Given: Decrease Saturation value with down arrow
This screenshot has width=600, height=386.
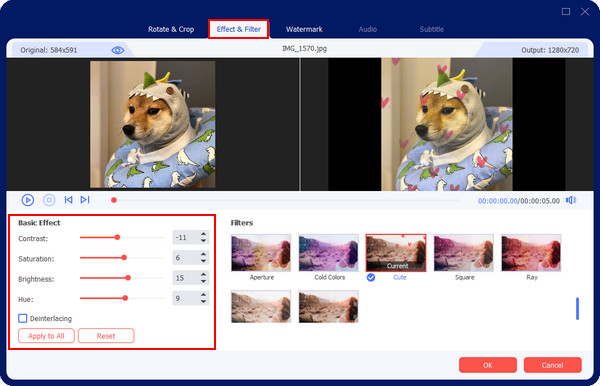Looking at the screenshot, I should (204, 261).
